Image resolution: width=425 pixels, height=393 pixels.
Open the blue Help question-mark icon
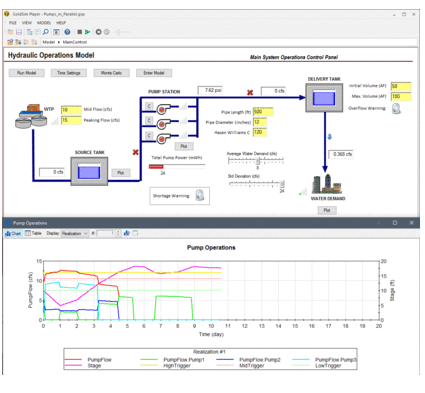pyautogui.click(x=67, y=32)
